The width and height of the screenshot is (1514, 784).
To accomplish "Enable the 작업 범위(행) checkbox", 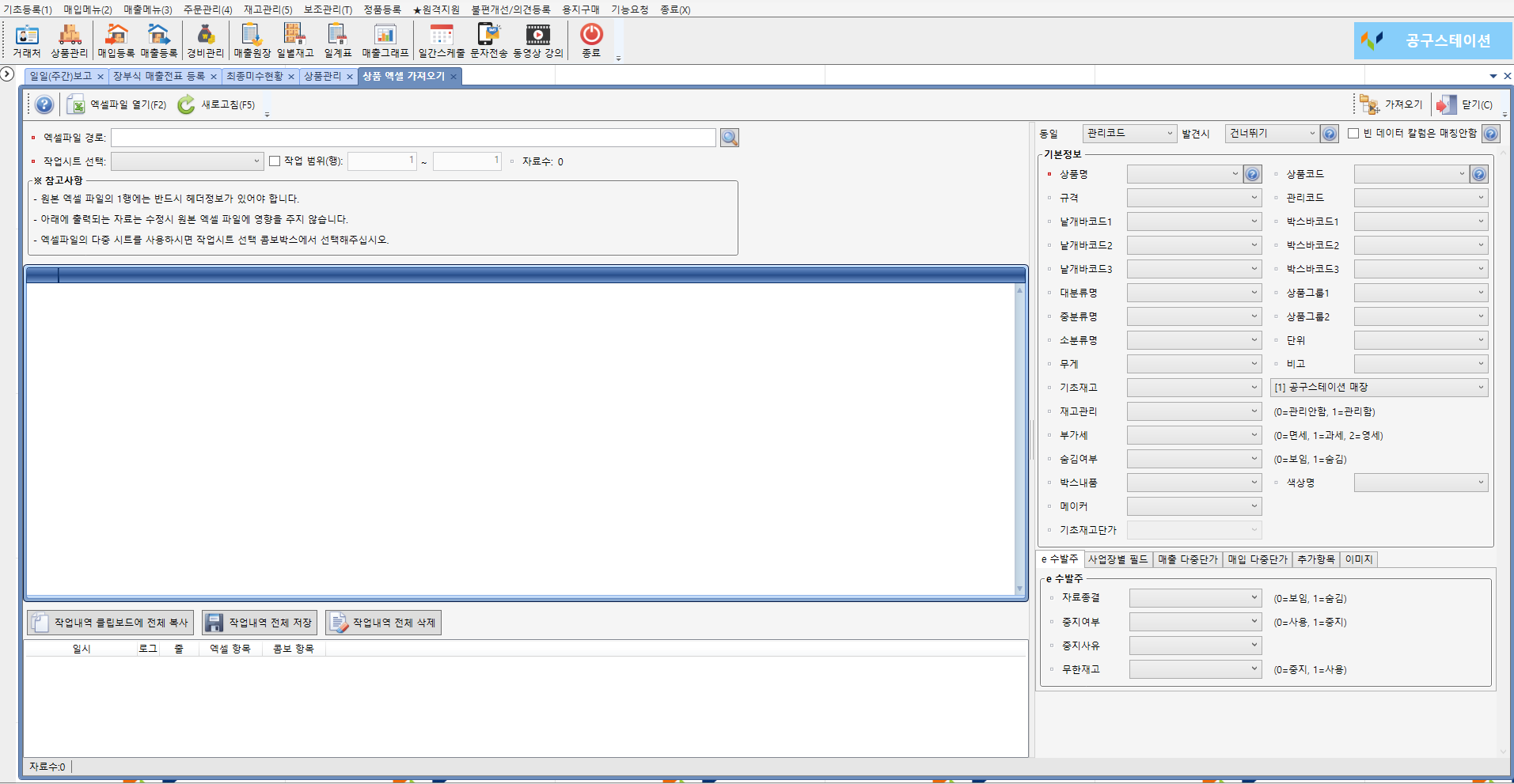I will 275,161.
